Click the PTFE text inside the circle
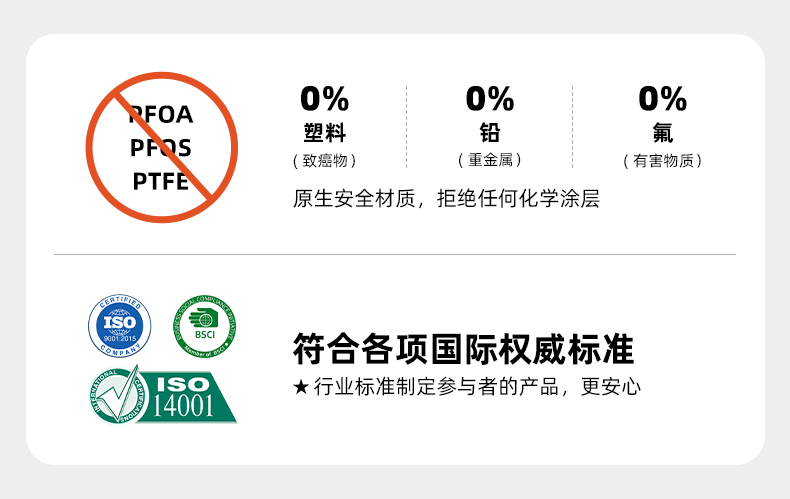 (160, 181)
